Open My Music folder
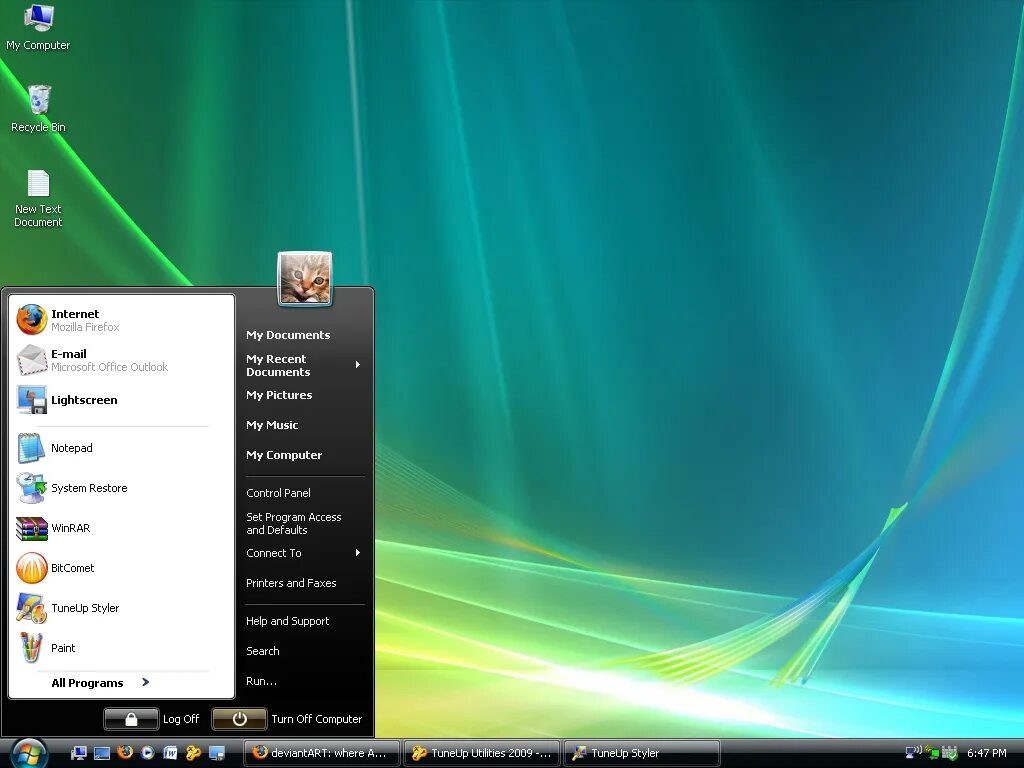Image resolution: width=1024 pixels, height=768 pixels. pyautogui.click(x=272, y=425)
